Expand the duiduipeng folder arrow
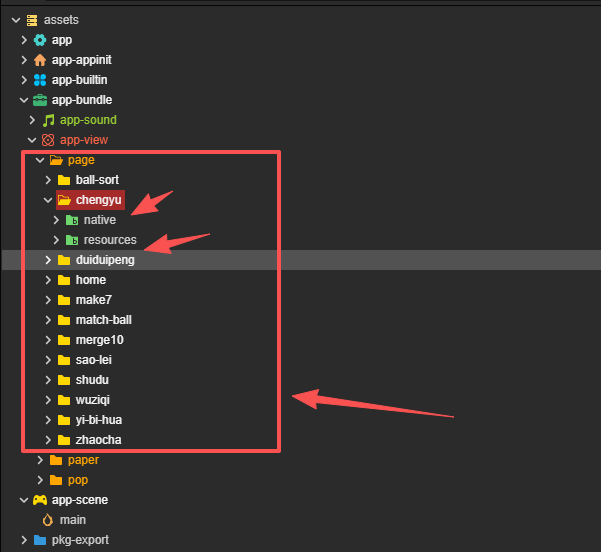This screenshot has height=552, width=601. coord(48,260)
